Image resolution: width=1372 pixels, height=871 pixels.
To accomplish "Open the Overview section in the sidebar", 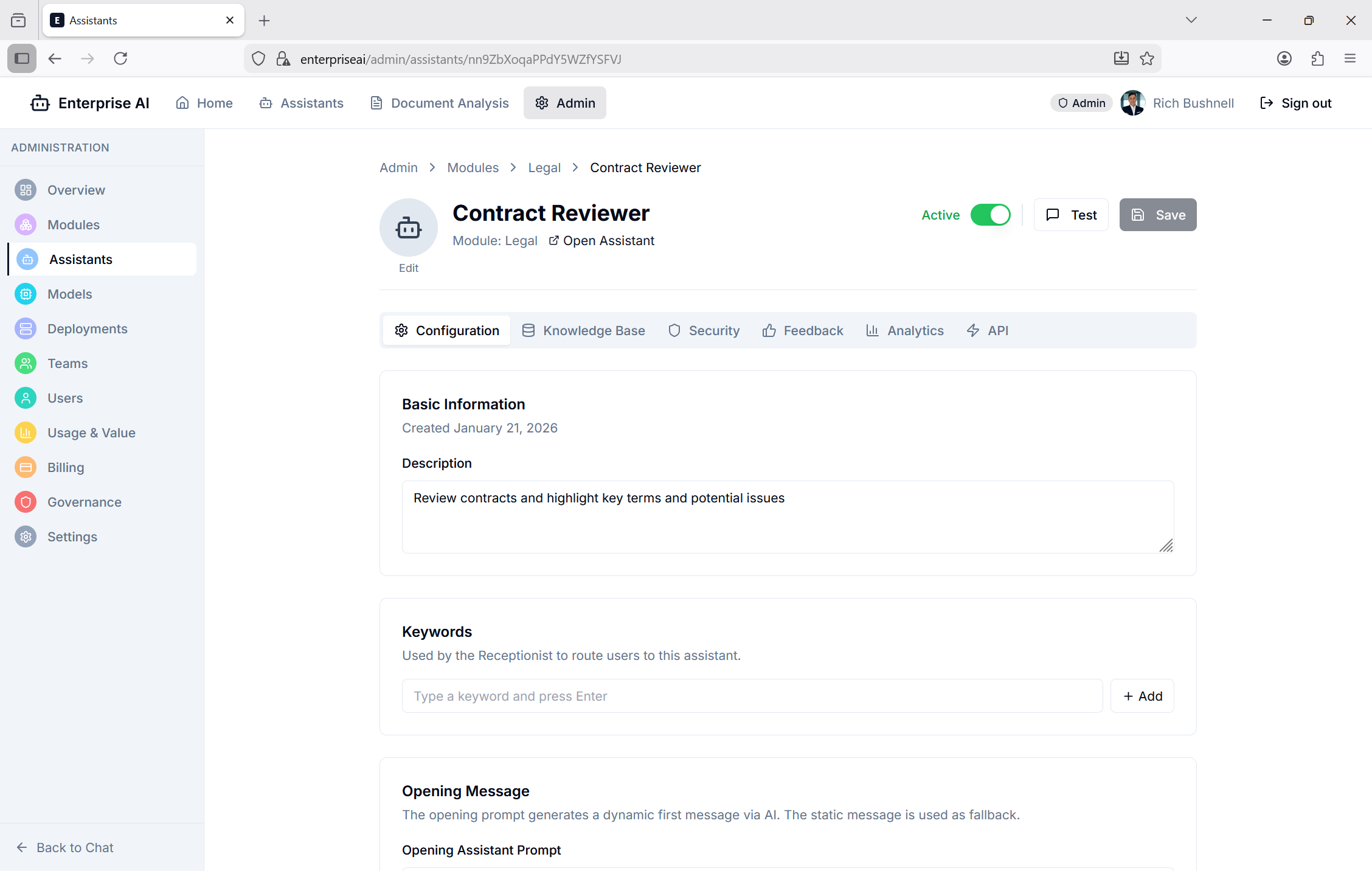I will (75, 190).
